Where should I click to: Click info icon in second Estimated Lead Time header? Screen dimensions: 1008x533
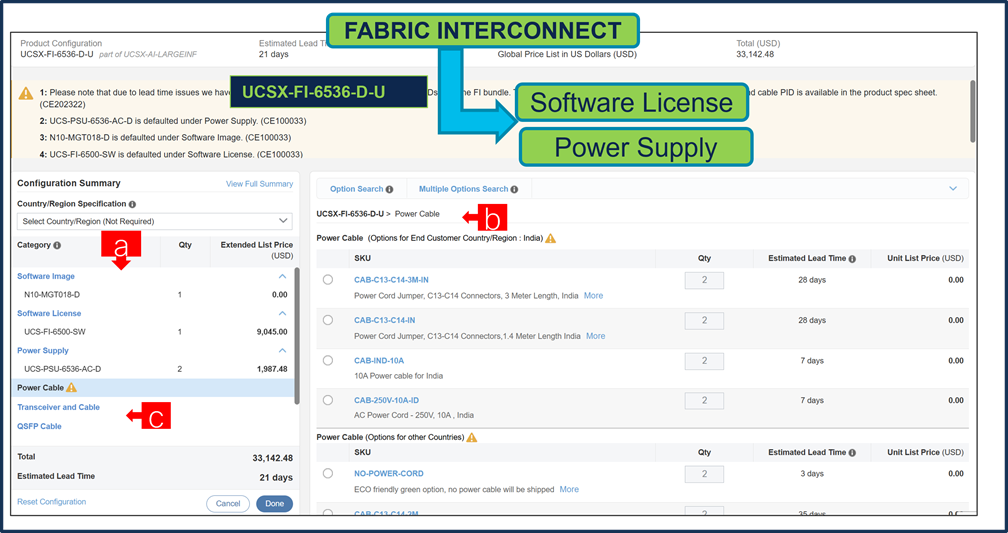pyautogui.click(x=852, y=453)
